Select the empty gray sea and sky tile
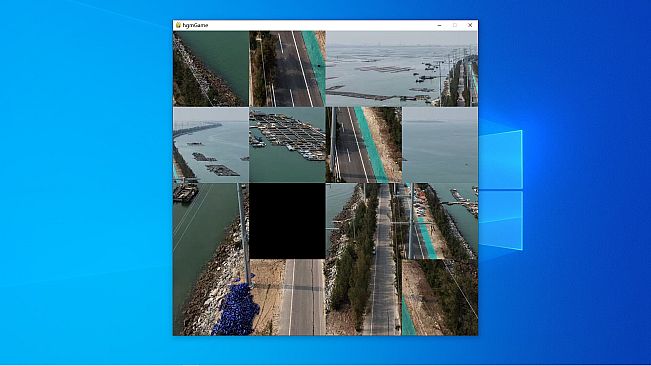 click(x=440, y=145)
